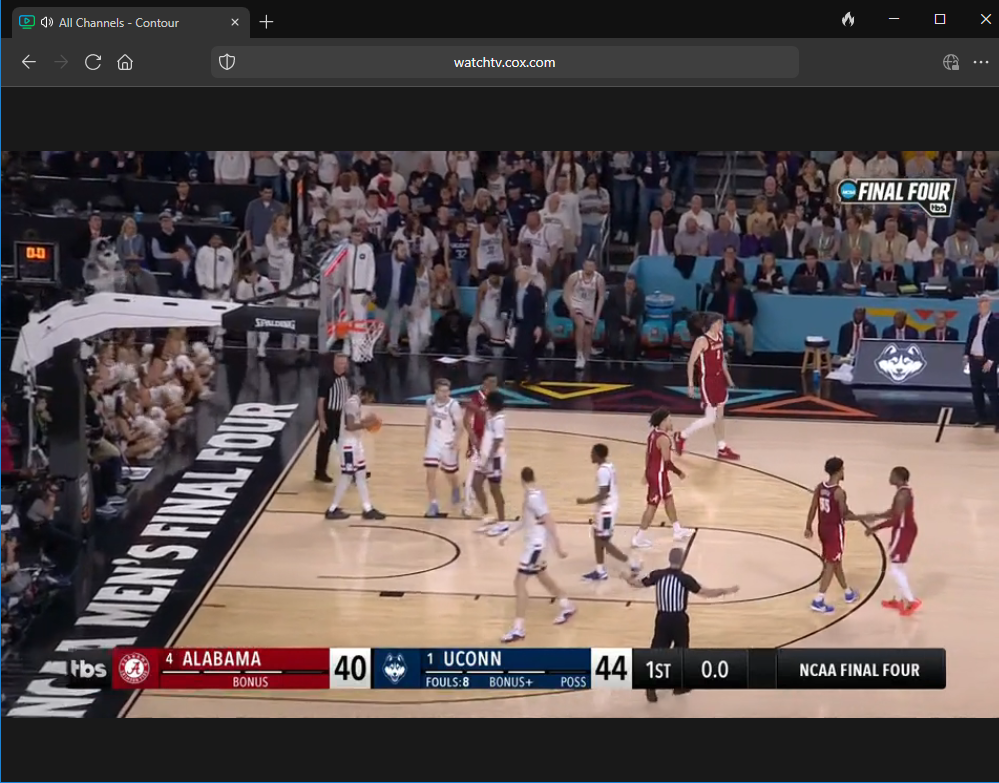
Task: Click the Contour favicon on the tab
Action: (x=27, y=22)
